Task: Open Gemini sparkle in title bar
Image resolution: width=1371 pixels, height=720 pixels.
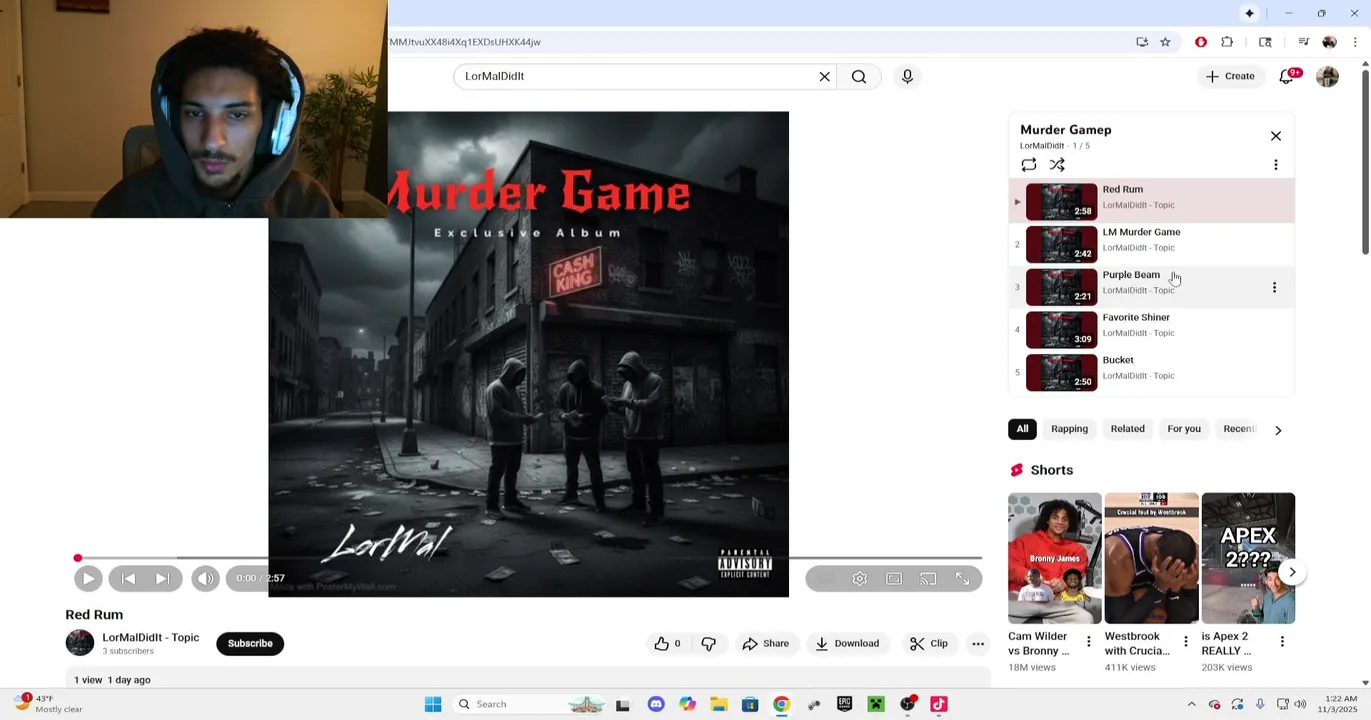Action: [1249, 13]
